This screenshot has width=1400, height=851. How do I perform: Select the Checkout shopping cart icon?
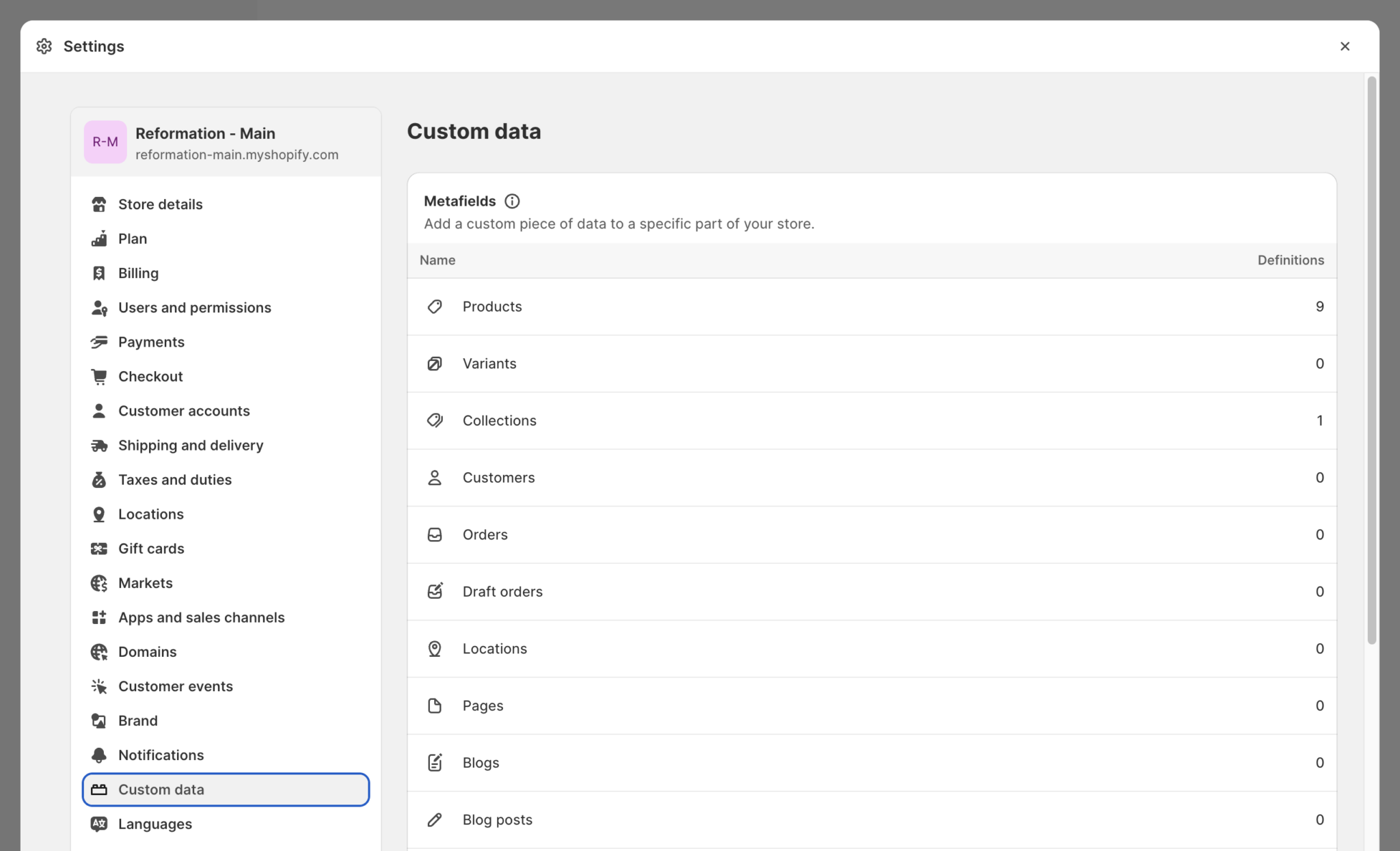99,376
